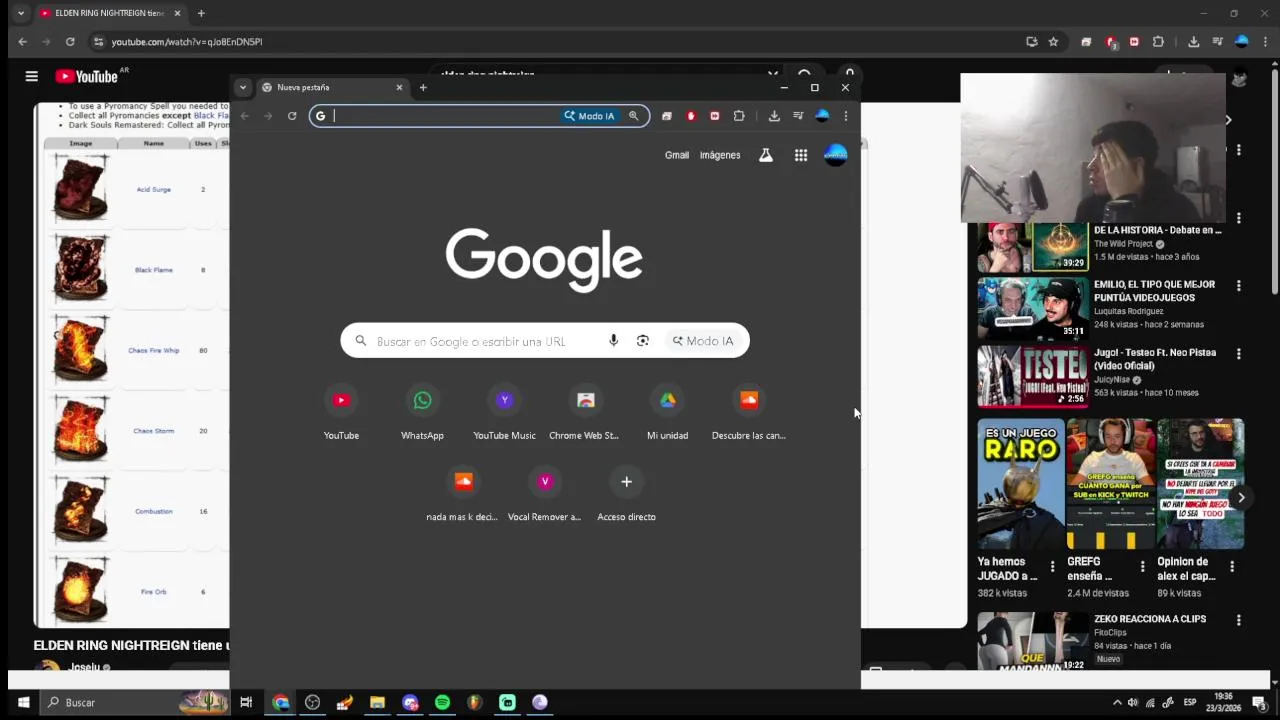Start voice search with the microphone icon
The image size is (1280, 720).
tap(614, 341)
